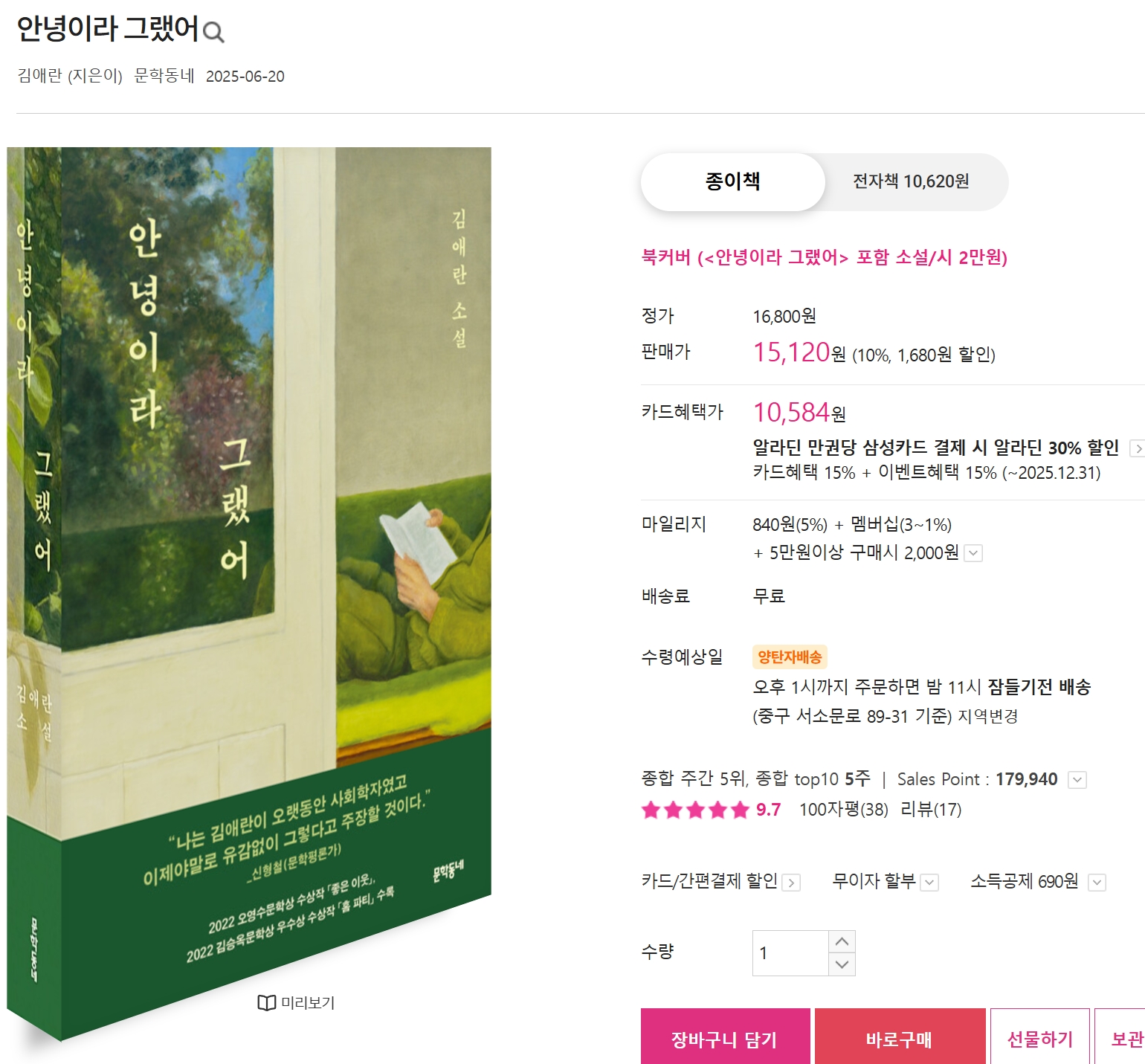Click the 장바구니 담기 button
Viewport: 1145px width, 1064px height.
[725, 1037]
